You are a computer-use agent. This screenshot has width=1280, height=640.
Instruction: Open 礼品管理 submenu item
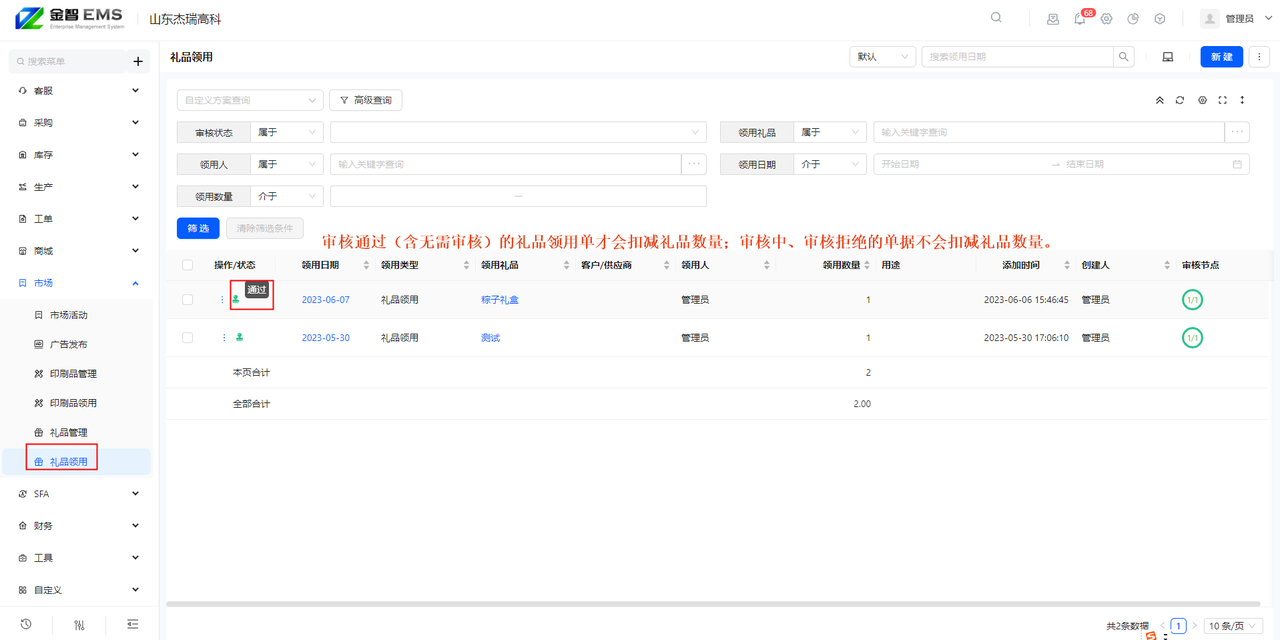click(x=68, y=432)
